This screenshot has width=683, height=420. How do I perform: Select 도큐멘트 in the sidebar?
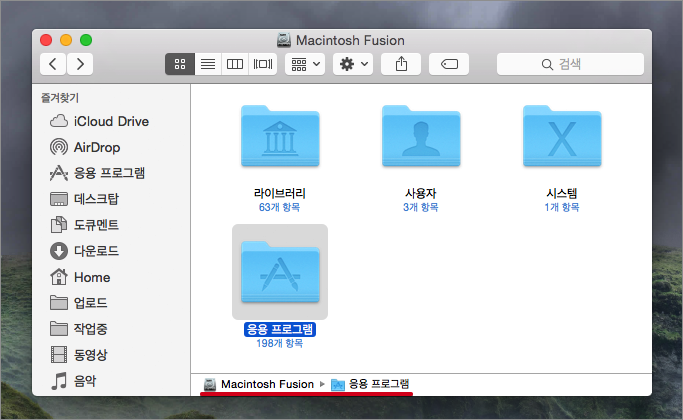(85, 225)
